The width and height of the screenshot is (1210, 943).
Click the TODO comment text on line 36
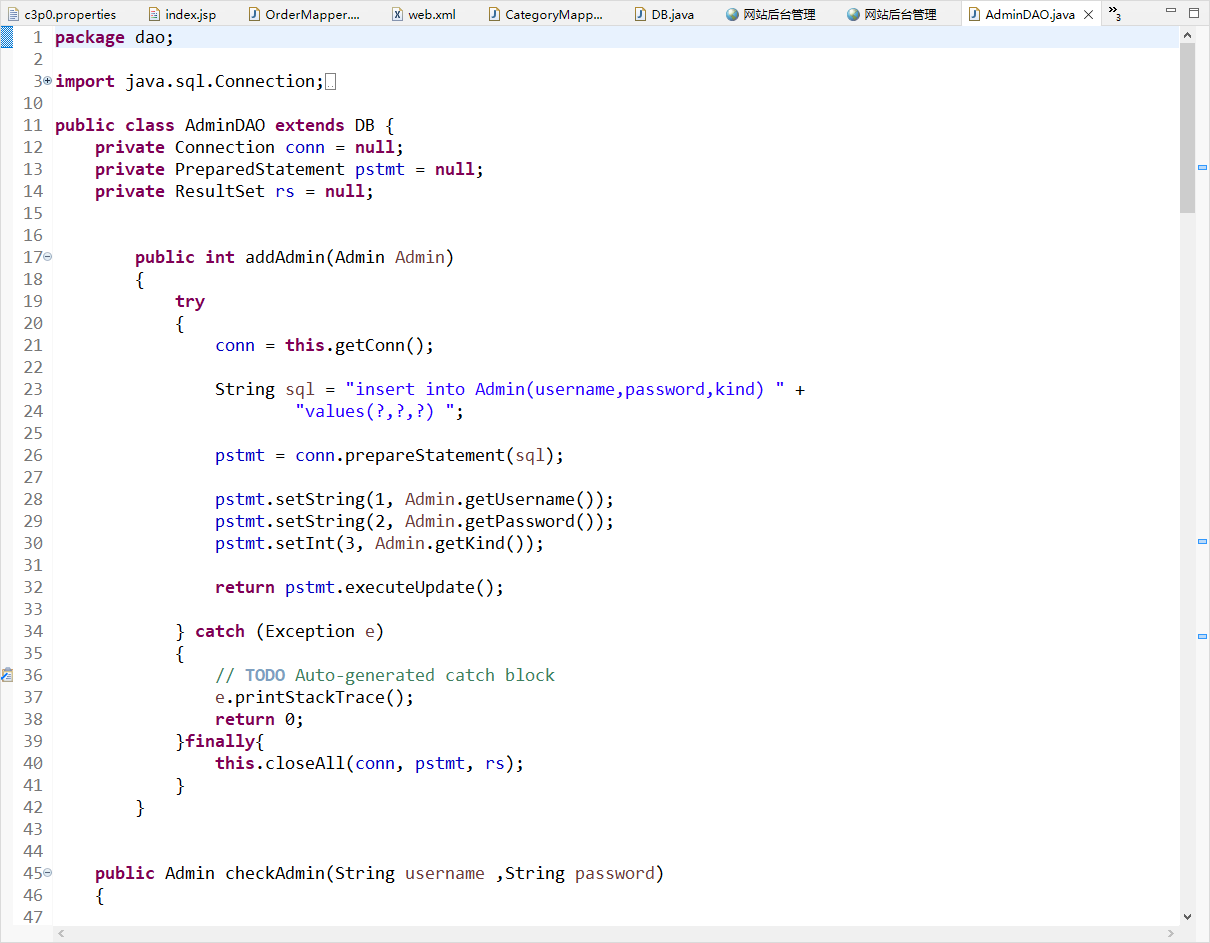click(x=385, y=675)
